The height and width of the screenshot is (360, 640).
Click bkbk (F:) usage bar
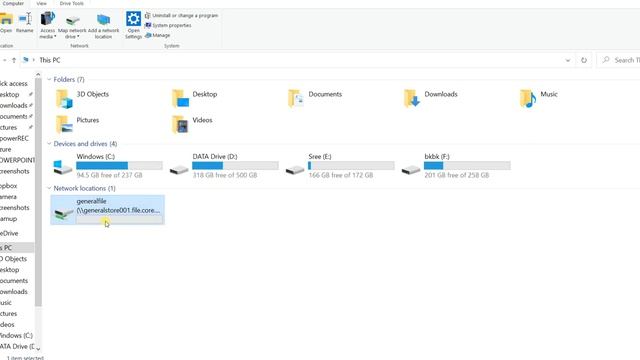coord(467,166)
